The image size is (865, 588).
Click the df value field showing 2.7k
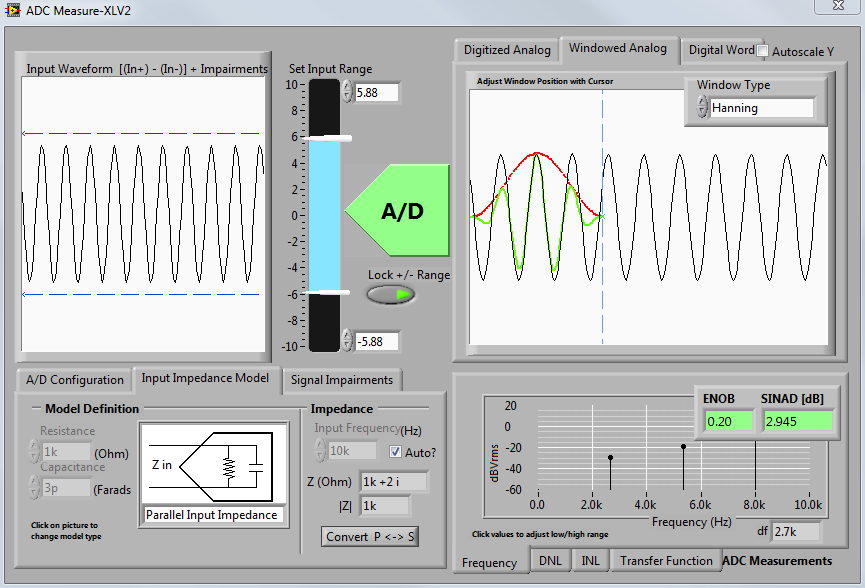coord(795,531)
